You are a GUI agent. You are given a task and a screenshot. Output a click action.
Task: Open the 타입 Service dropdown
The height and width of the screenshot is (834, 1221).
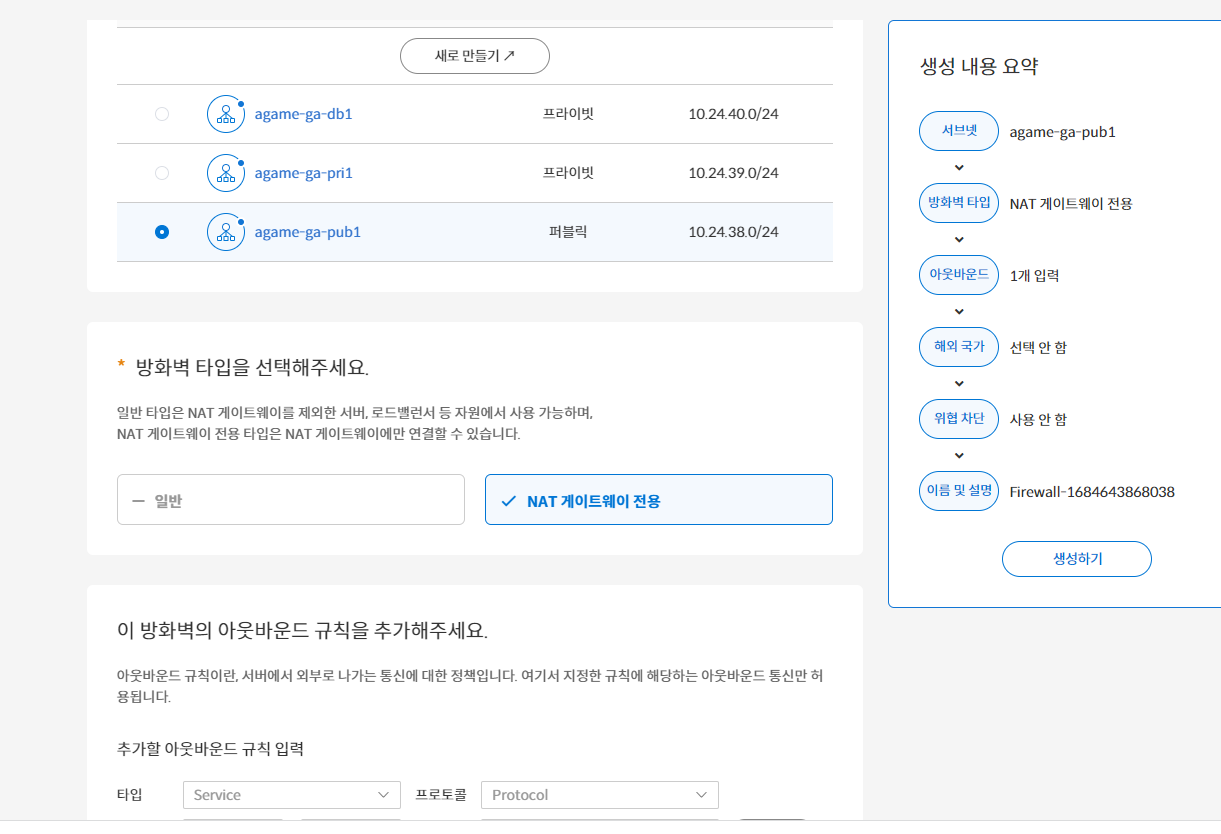(292, 795)
